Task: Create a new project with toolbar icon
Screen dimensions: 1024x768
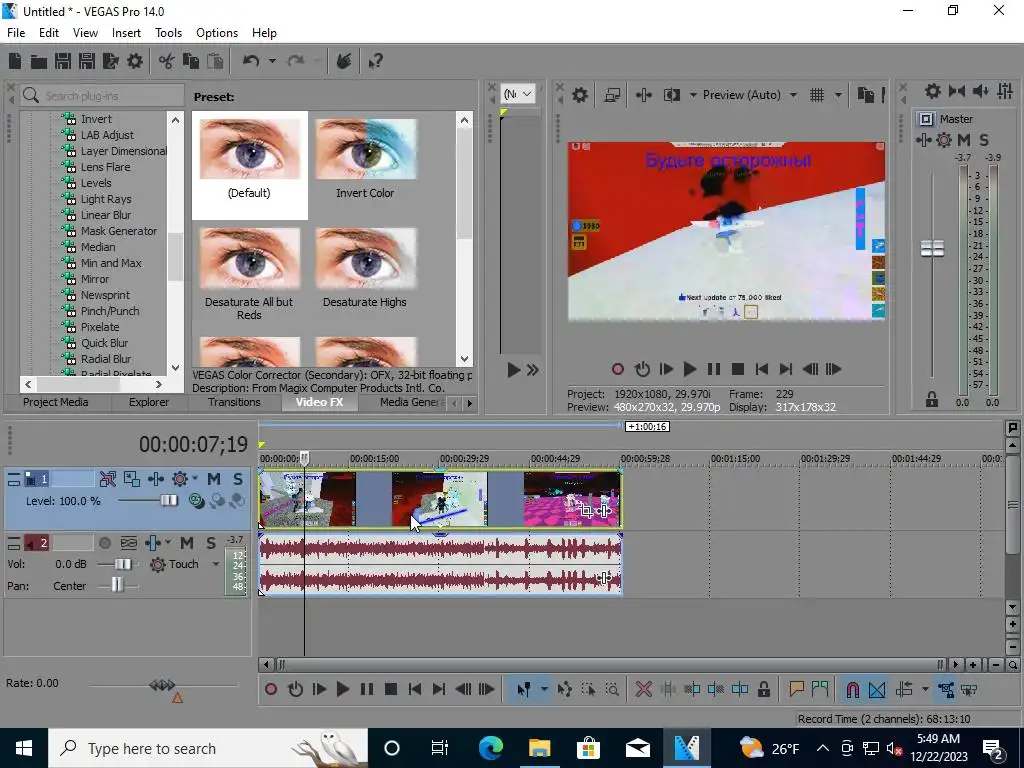Action: point(15,61)
